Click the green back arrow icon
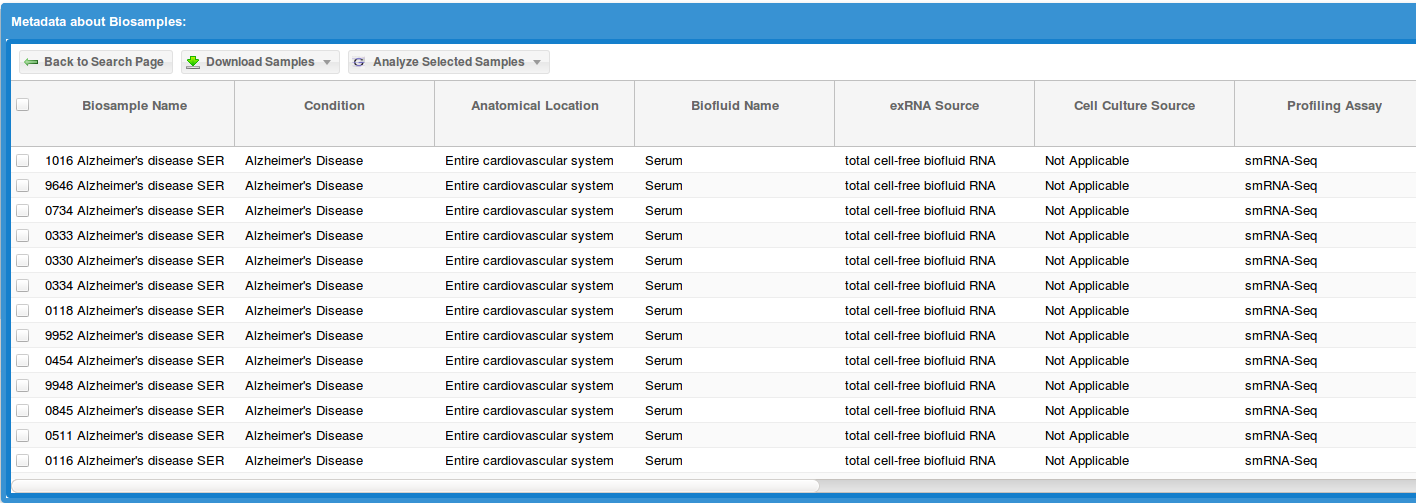1416x503 pixels. pos(31,62)
